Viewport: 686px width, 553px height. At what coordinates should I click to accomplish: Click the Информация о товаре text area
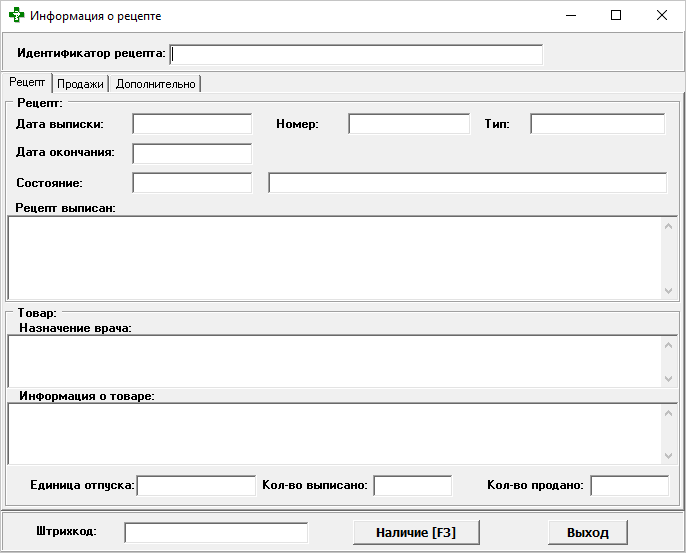point(334,434)
